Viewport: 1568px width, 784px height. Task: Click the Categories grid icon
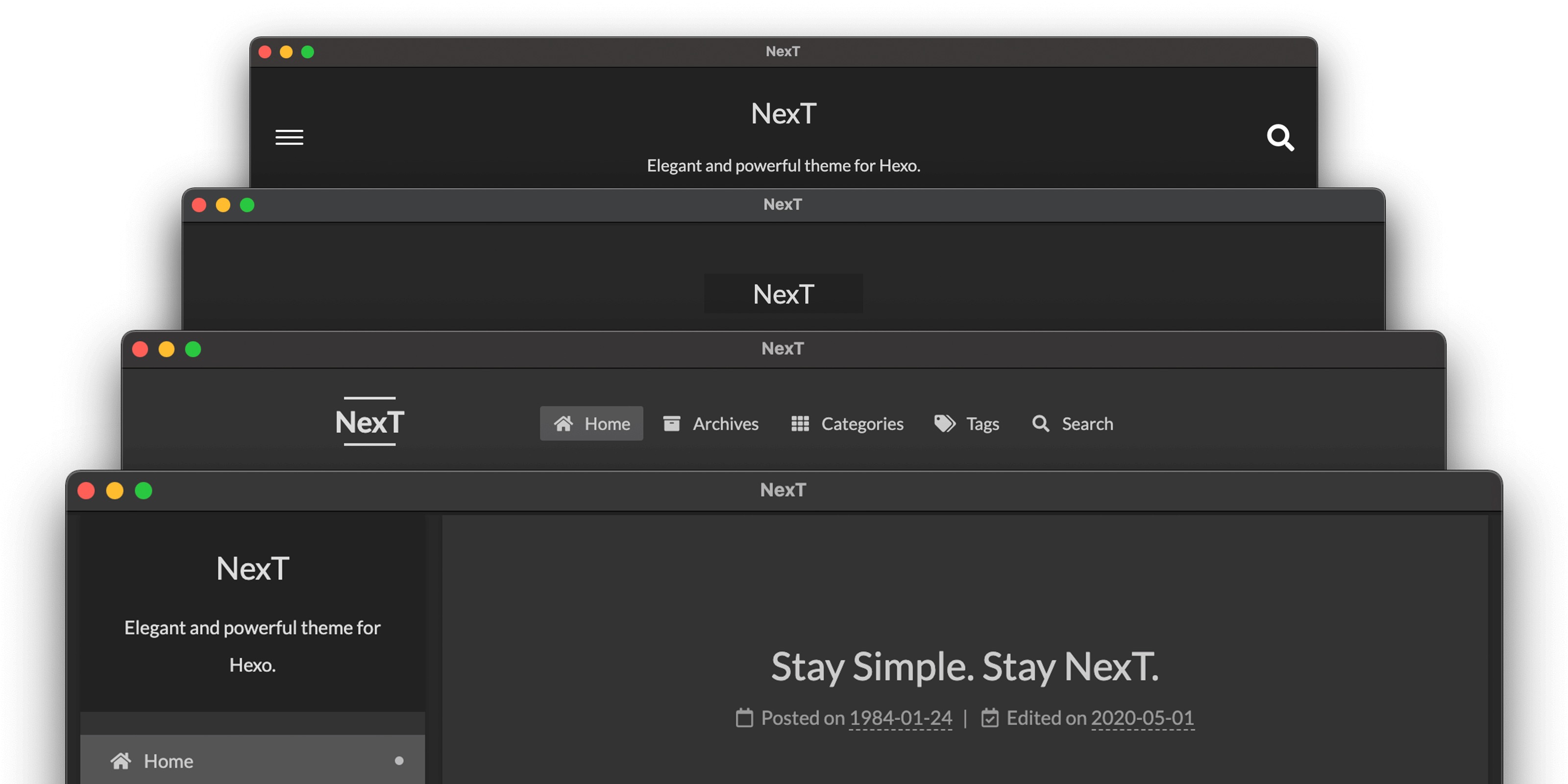[800, 424]
